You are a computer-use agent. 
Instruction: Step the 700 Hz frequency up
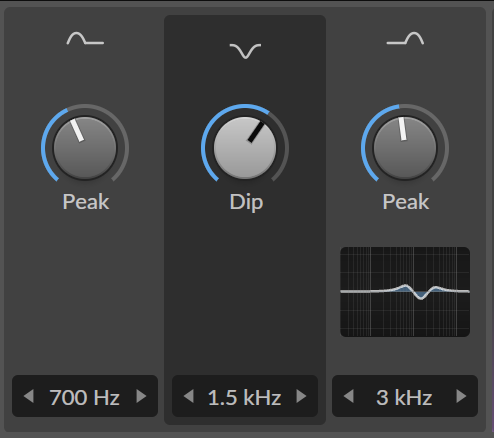141,396
